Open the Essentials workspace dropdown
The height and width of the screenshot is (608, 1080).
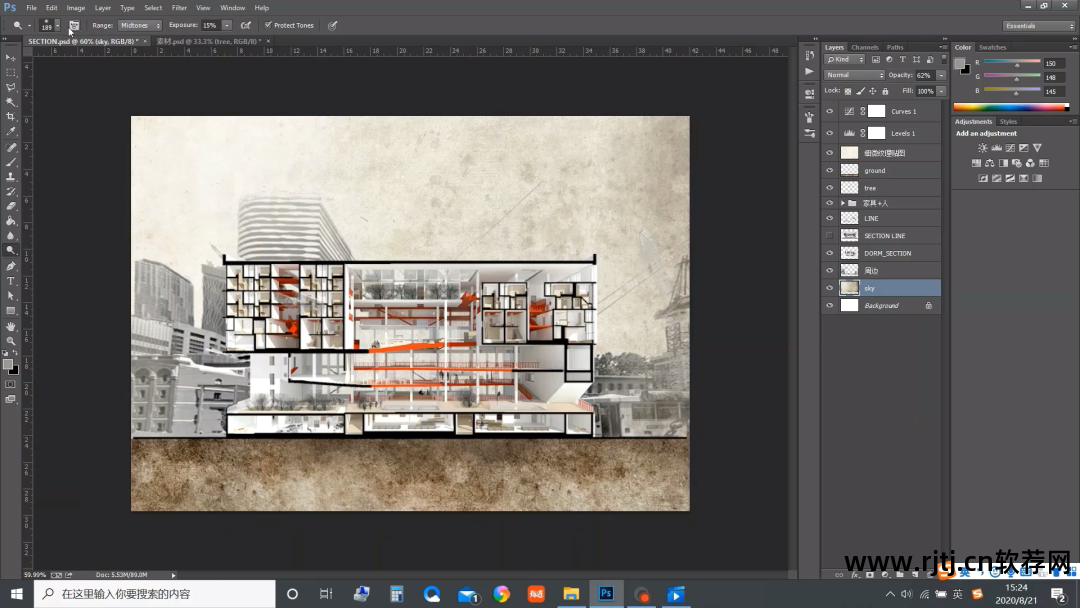[1039, 25]
